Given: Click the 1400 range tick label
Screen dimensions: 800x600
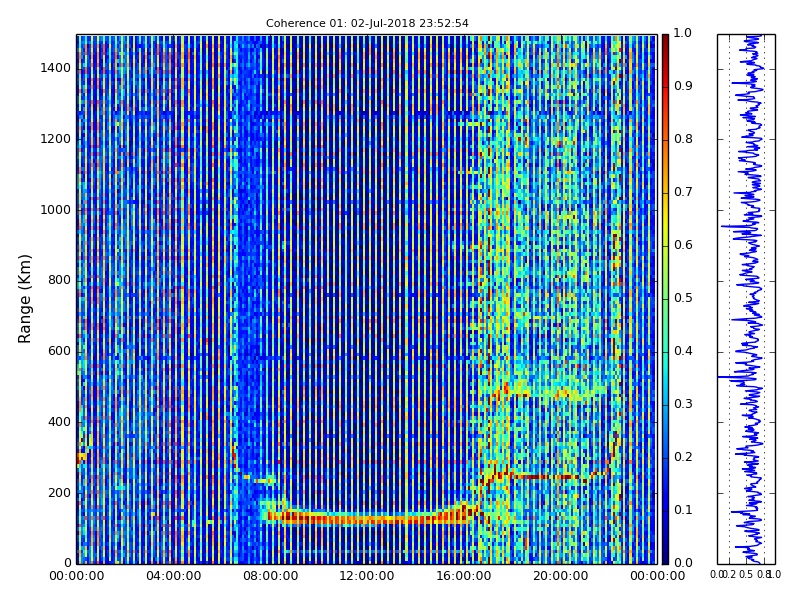Looking at the screenshot, I should point(56,68).
